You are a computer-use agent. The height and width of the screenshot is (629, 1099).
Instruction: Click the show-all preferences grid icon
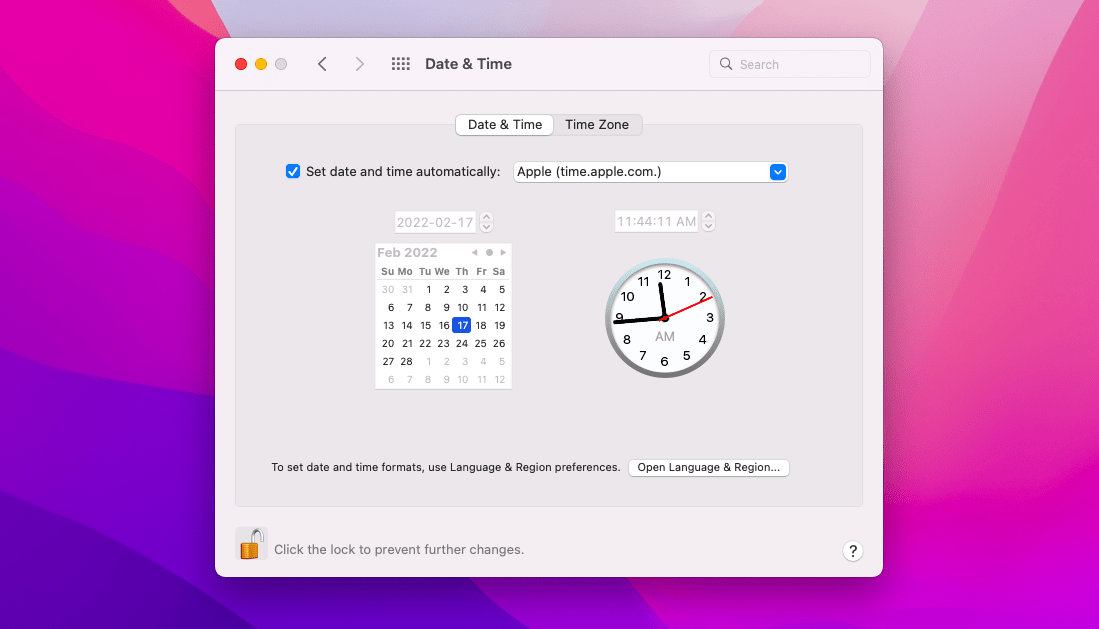click(400, 63)
